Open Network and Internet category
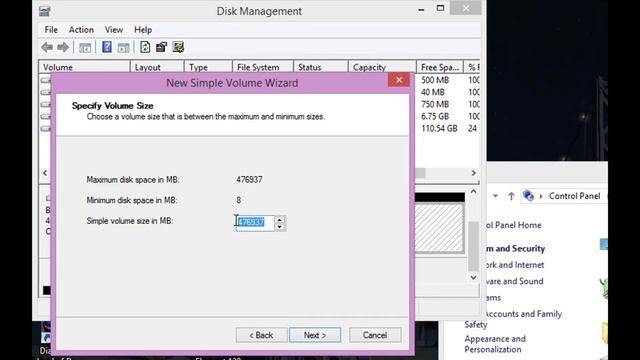The height and width of the screenshot is (360, 640). click(515, 265)
